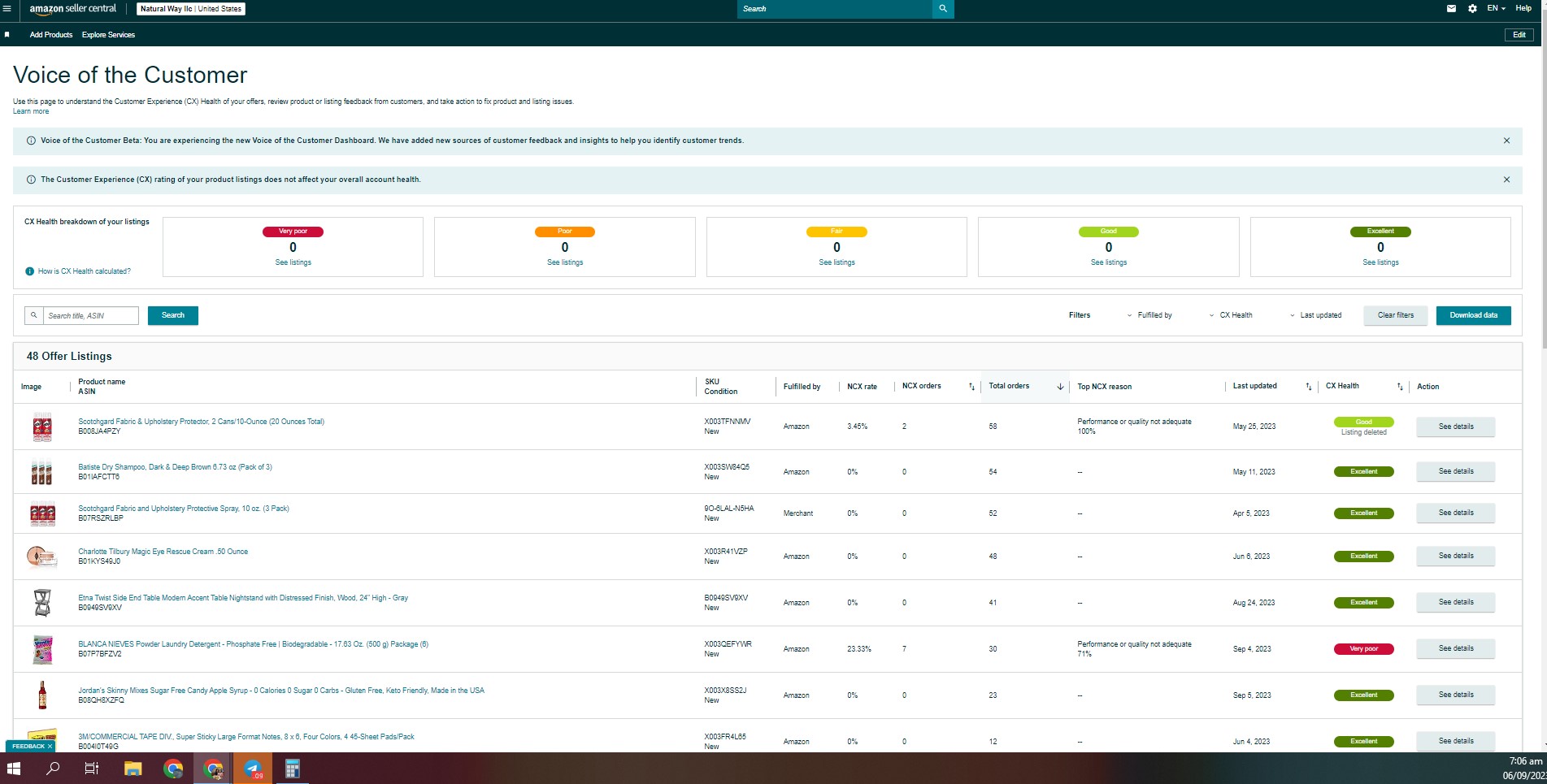Toggle the Total orders sort arrow

coord(1060,387)
